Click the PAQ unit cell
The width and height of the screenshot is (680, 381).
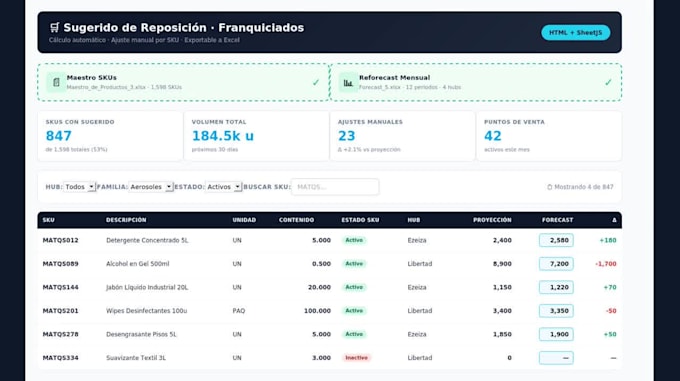click(239, 311)
